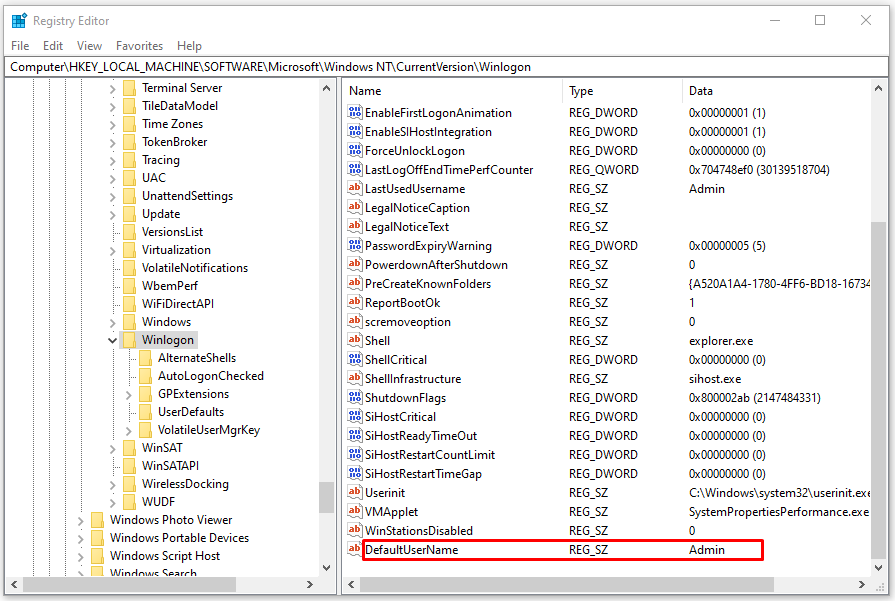Click the string icon beside LastUsedUsername

click(x=354, y=188)
